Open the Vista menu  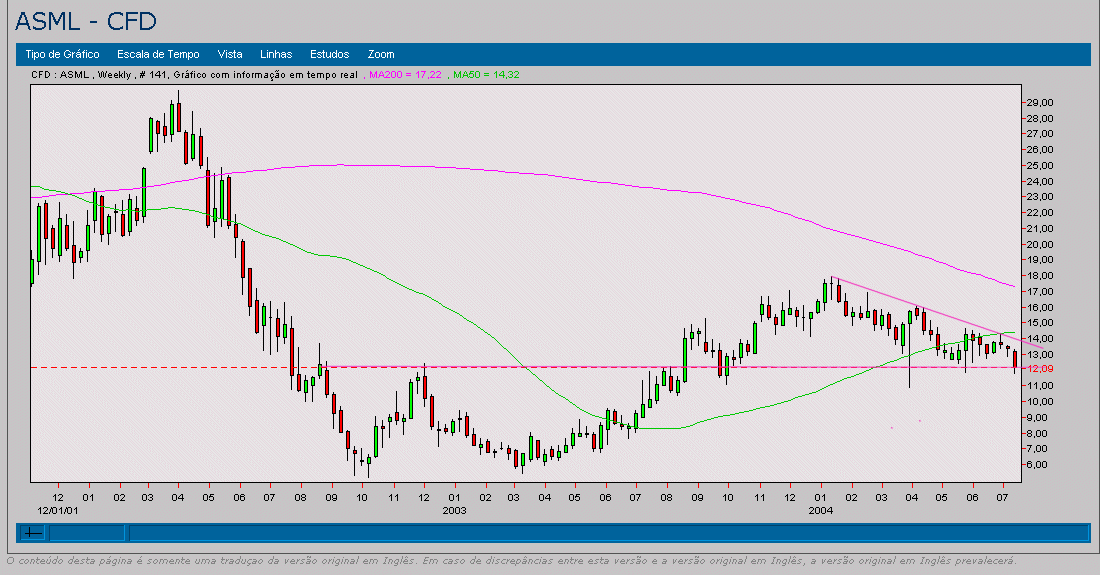(230, 54)
